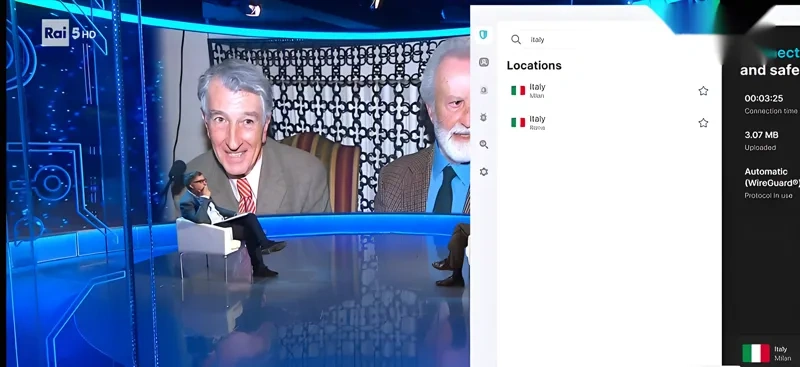Image resolution: width=800 pixels, height=367 pixels.
Task: Connect to the Italy Milan location
Action: (610, 91)
